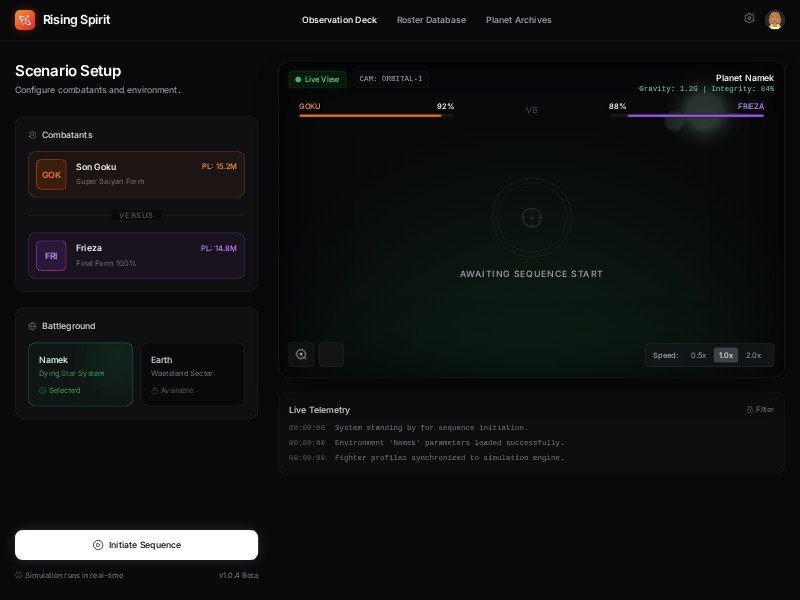Click the center crosshair target icon
Image resolution: width=800 pixels, height=600 pixels.
coord(531,217)
